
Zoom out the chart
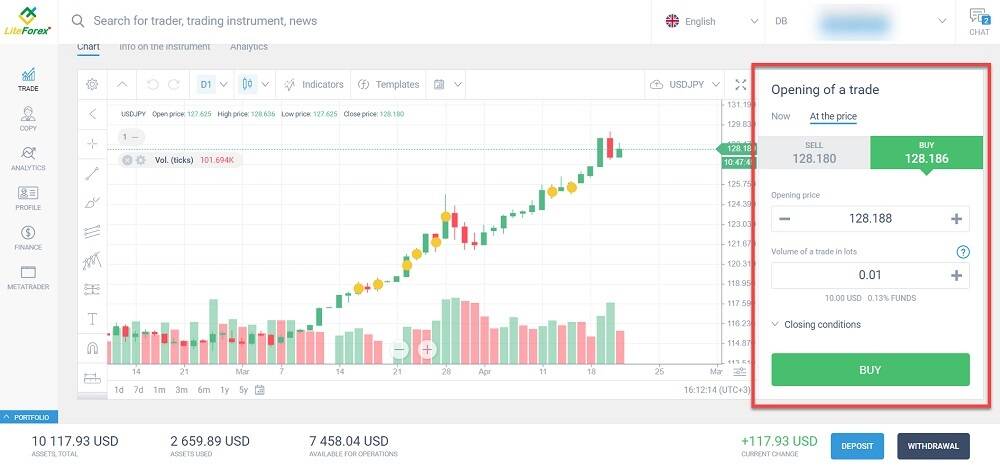[x=399, y=349]
